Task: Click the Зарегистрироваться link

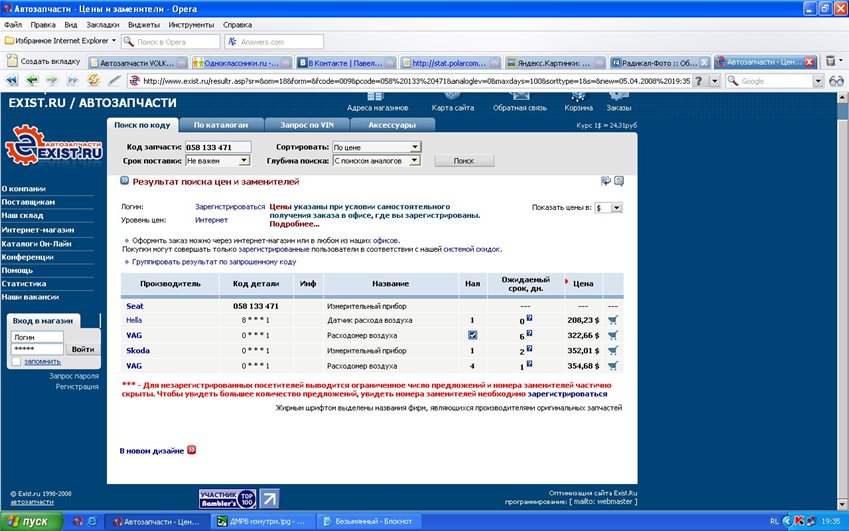Action: [230, 207]
